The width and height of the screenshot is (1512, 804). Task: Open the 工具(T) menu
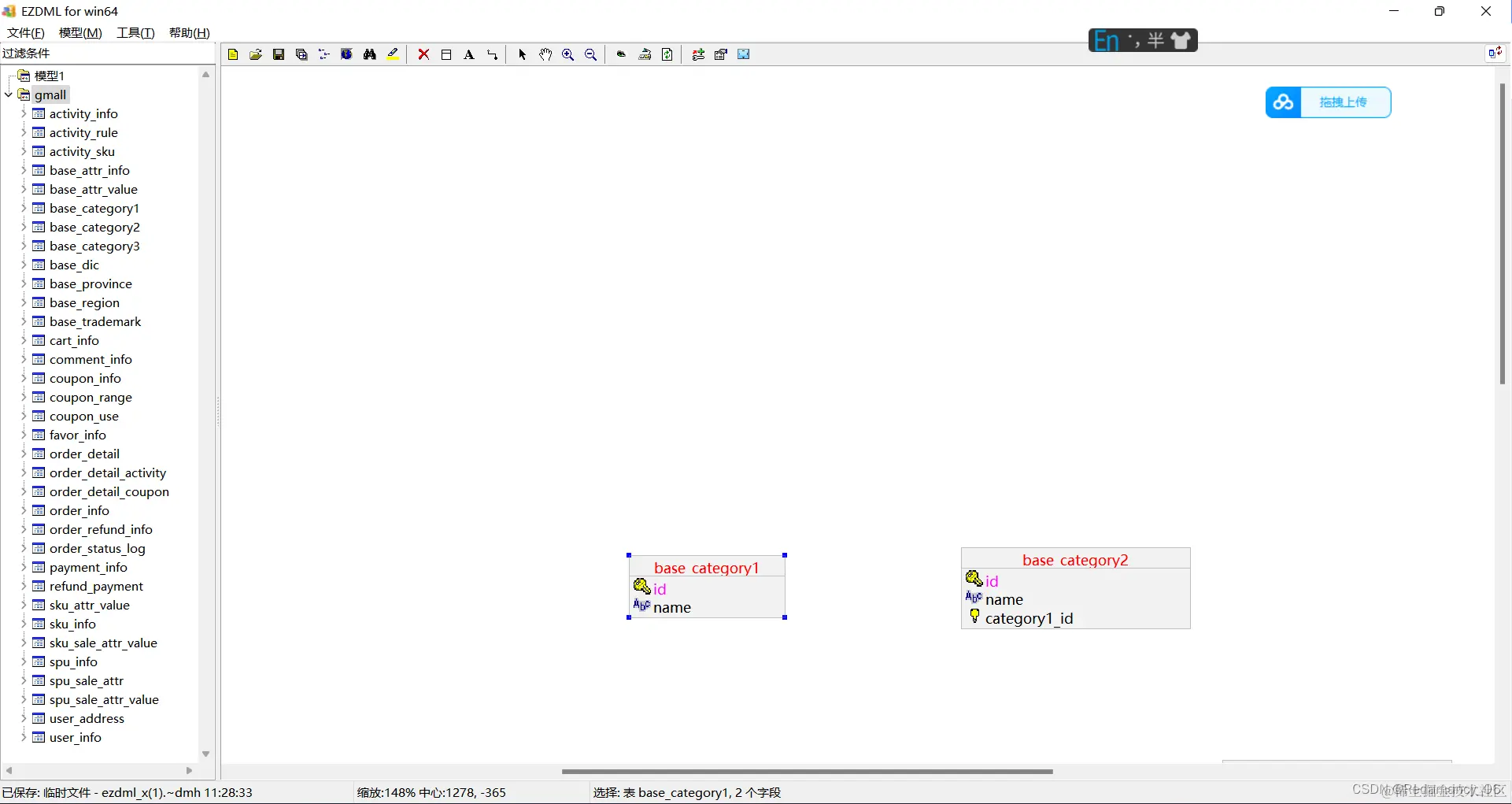point(135,32)
